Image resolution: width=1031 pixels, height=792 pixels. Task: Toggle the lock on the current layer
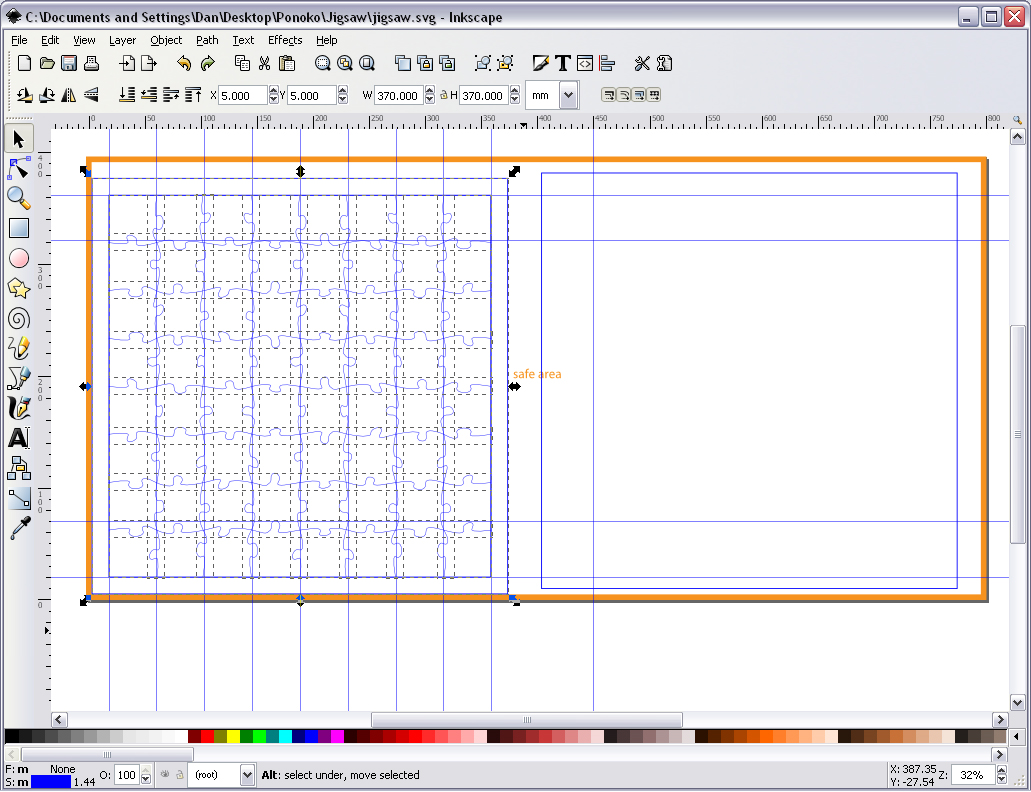click(x=179, y=775)
